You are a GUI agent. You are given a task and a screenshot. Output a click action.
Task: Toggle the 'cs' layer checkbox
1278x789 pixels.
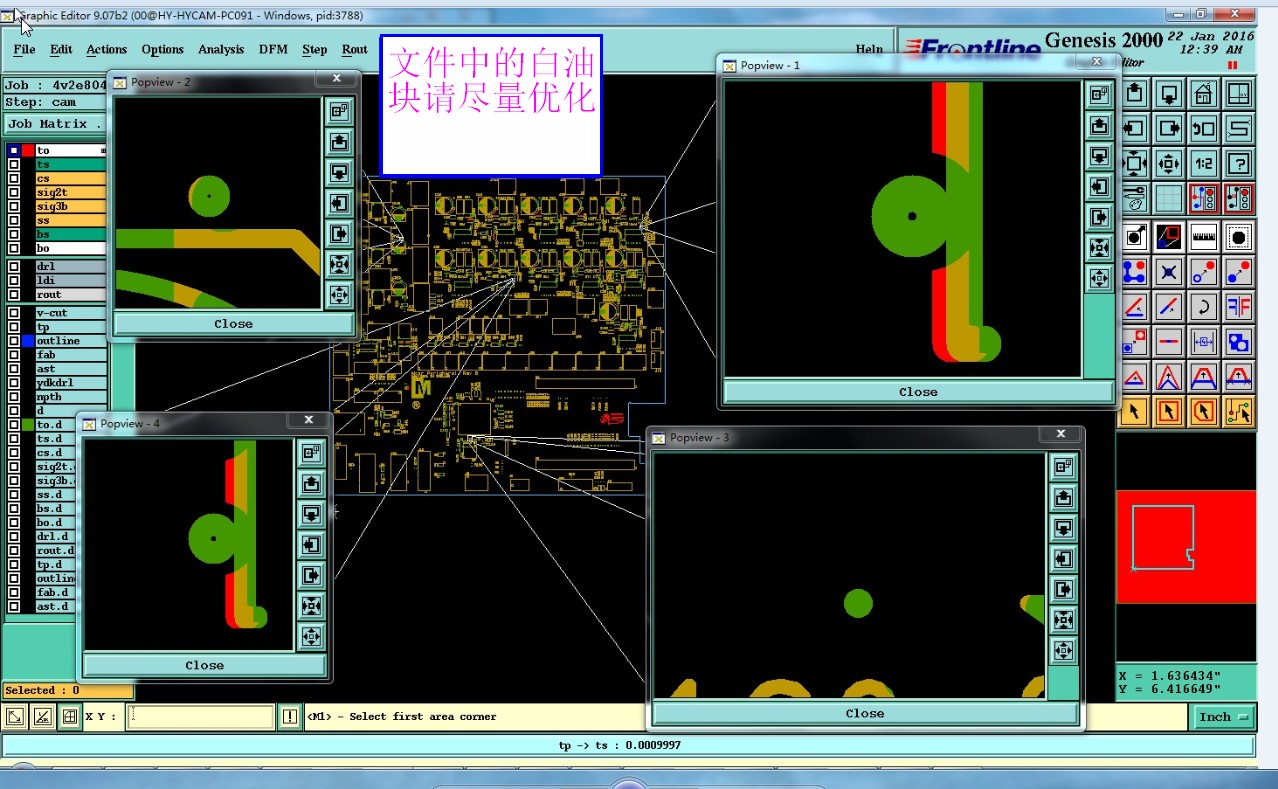click(x=14, y=178)
